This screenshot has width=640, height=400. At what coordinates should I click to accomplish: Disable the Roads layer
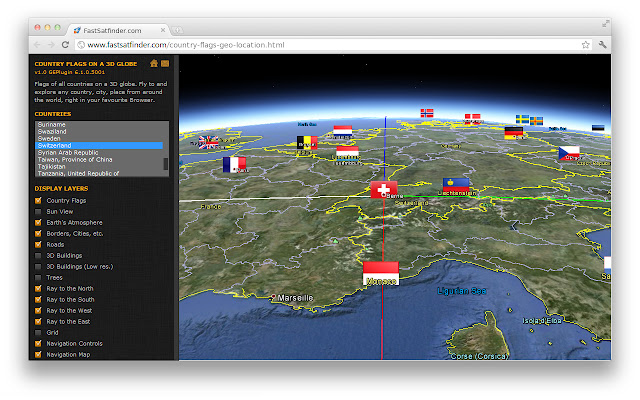tap(38, 244)
